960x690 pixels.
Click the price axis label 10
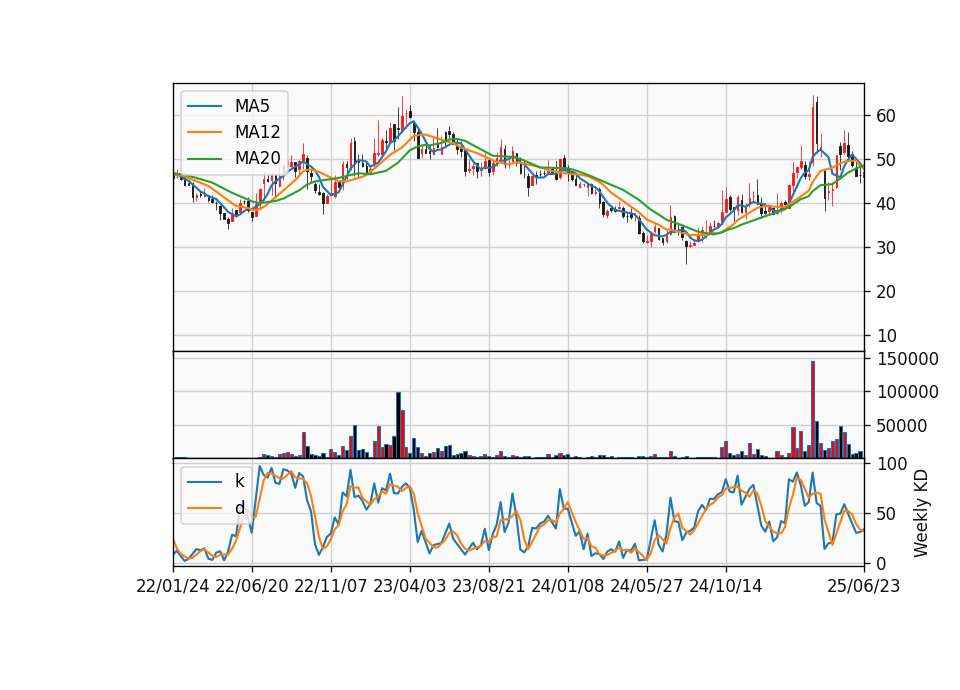point(886,336)
